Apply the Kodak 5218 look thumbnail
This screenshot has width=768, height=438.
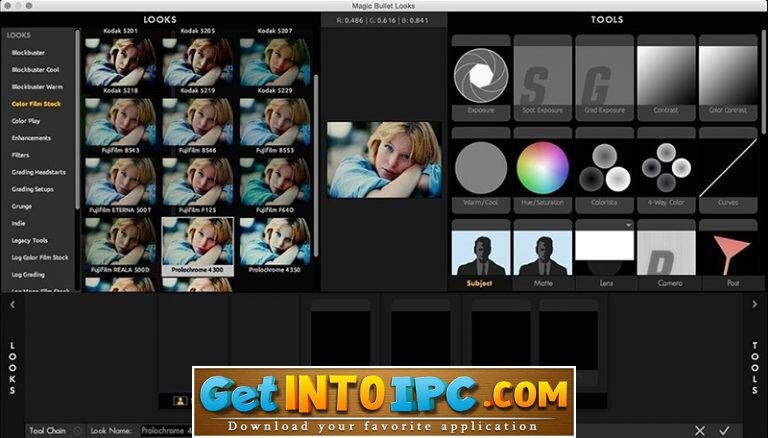coord(120,63)
